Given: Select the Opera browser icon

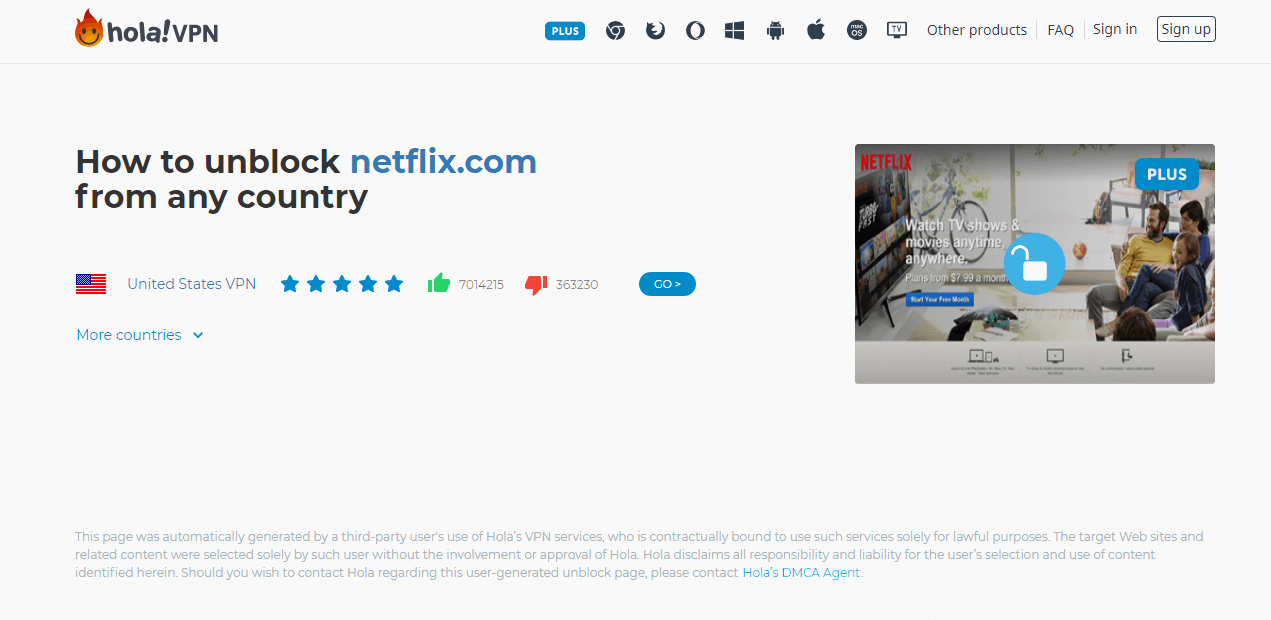Looking at the screenshot, I should tap(695, 31).
